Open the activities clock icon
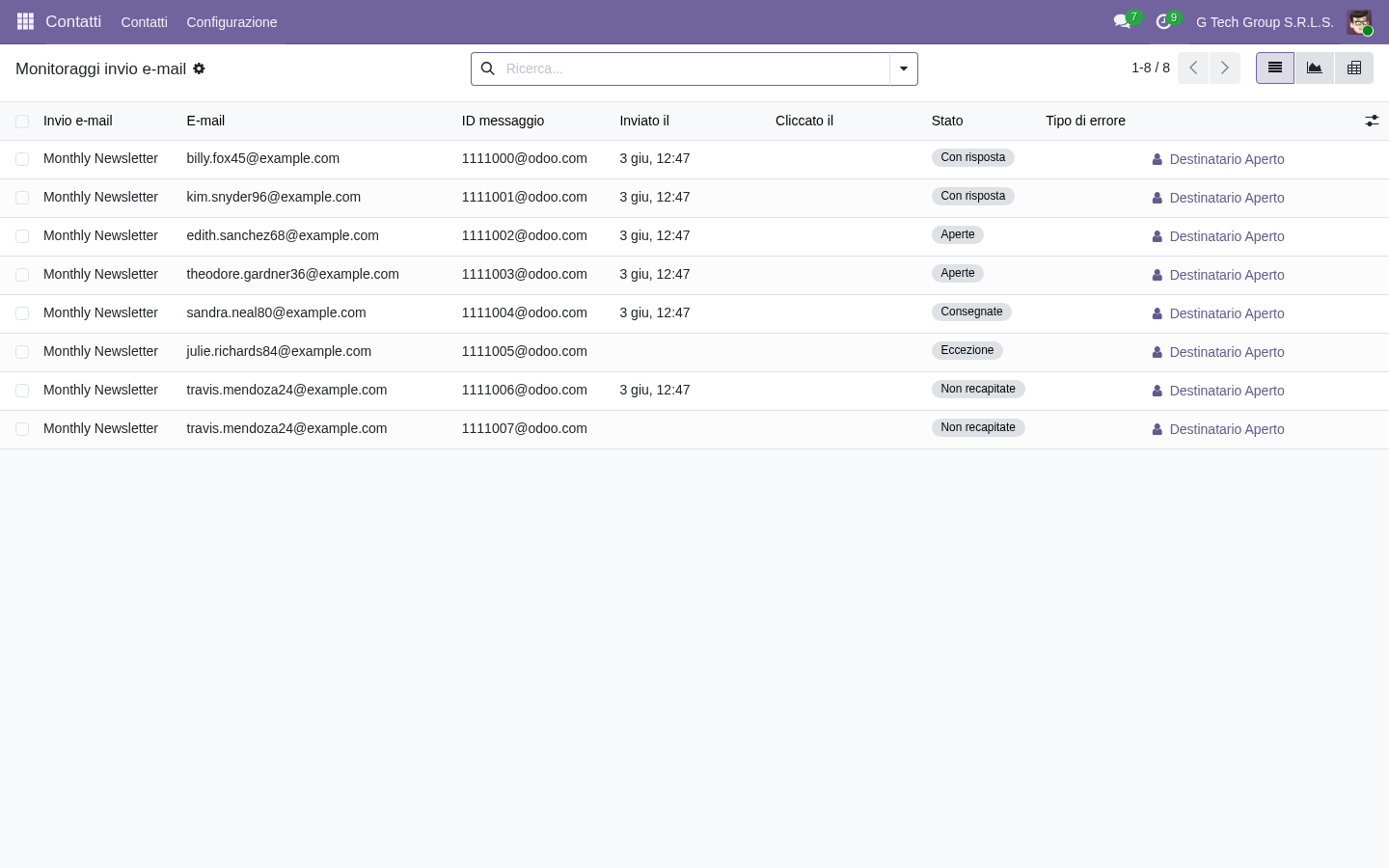Screen dimensions: 1389x868 click(1163, 21)
